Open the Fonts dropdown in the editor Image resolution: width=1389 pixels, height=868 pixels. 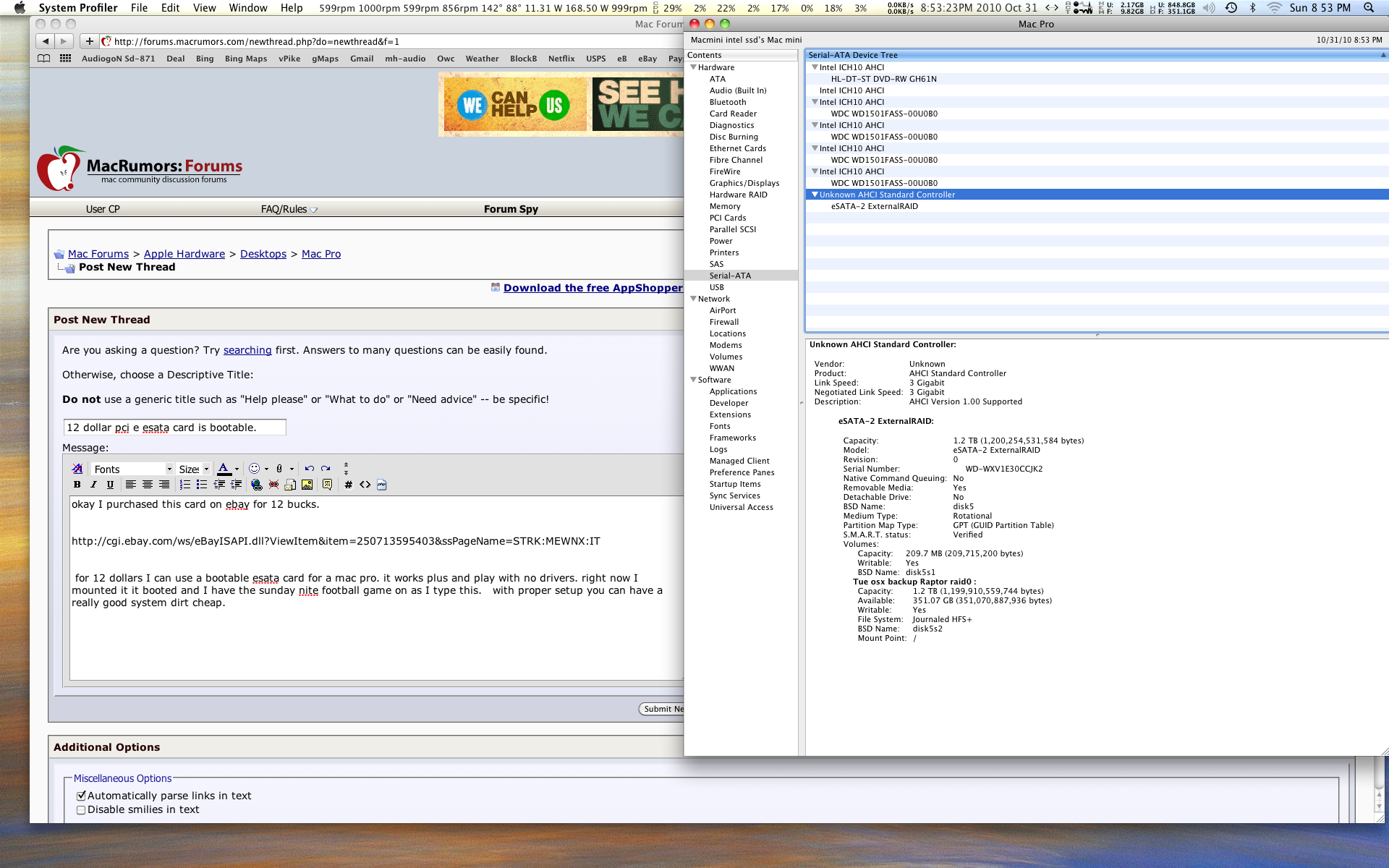132,469
